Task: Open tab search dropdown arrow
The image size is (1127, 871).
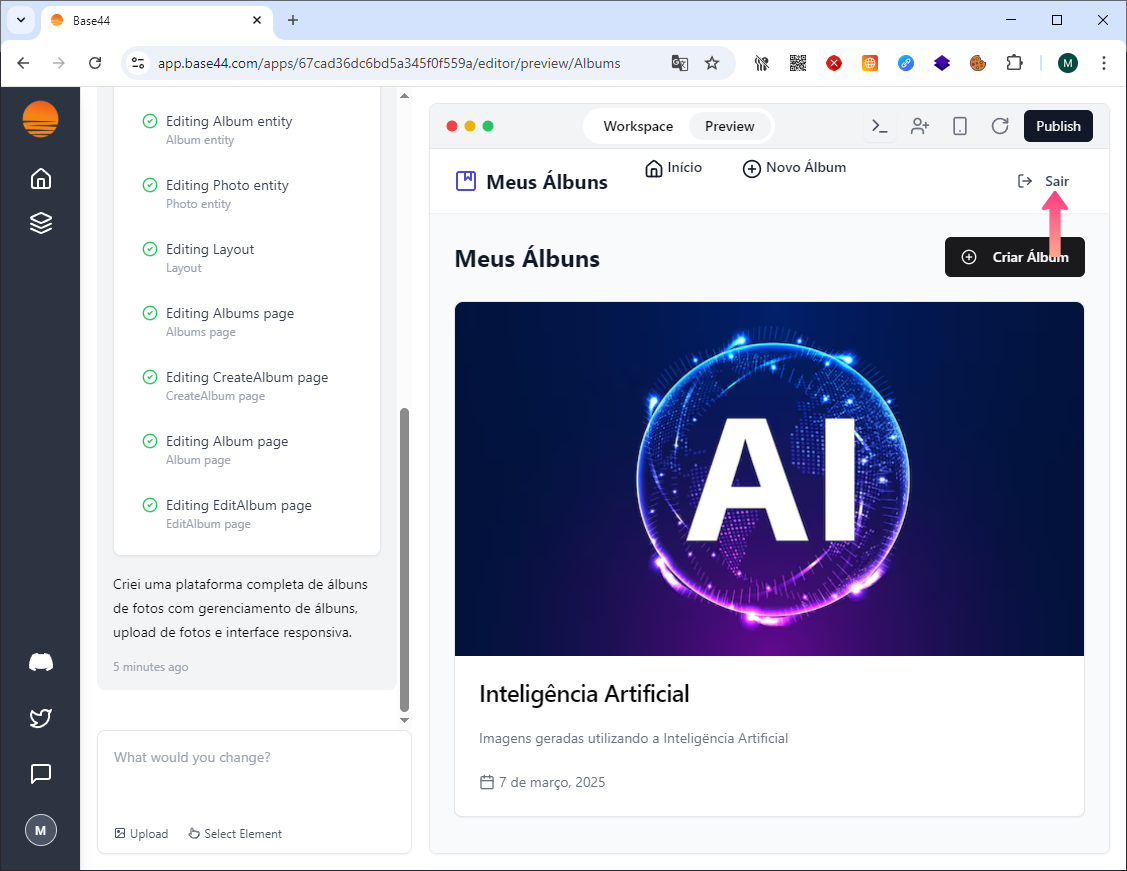Action: click(21, 20)
